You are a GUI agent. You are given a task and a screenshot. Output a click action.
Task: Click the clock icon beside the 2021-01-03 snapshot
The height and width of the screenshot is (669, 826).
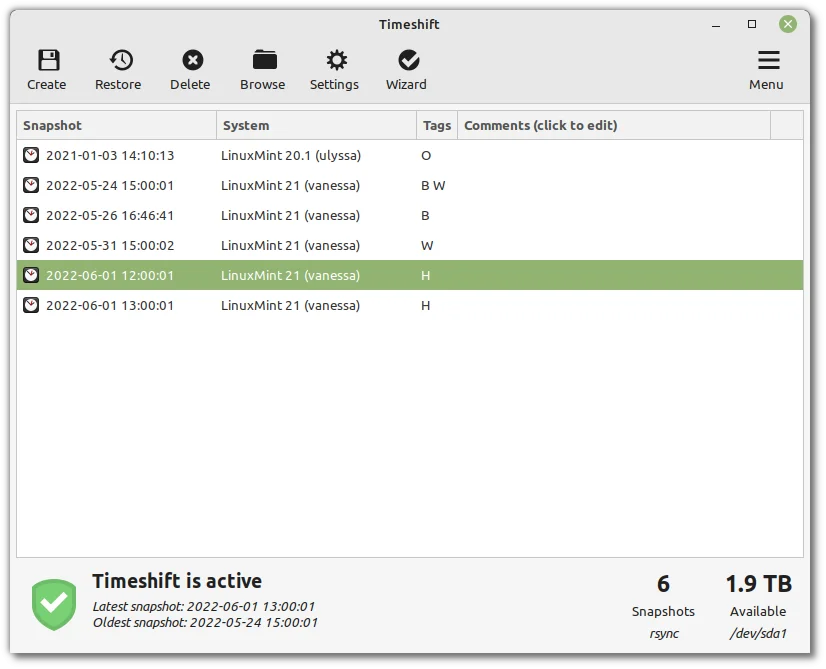pyautogui.click(x=31, y=155)
